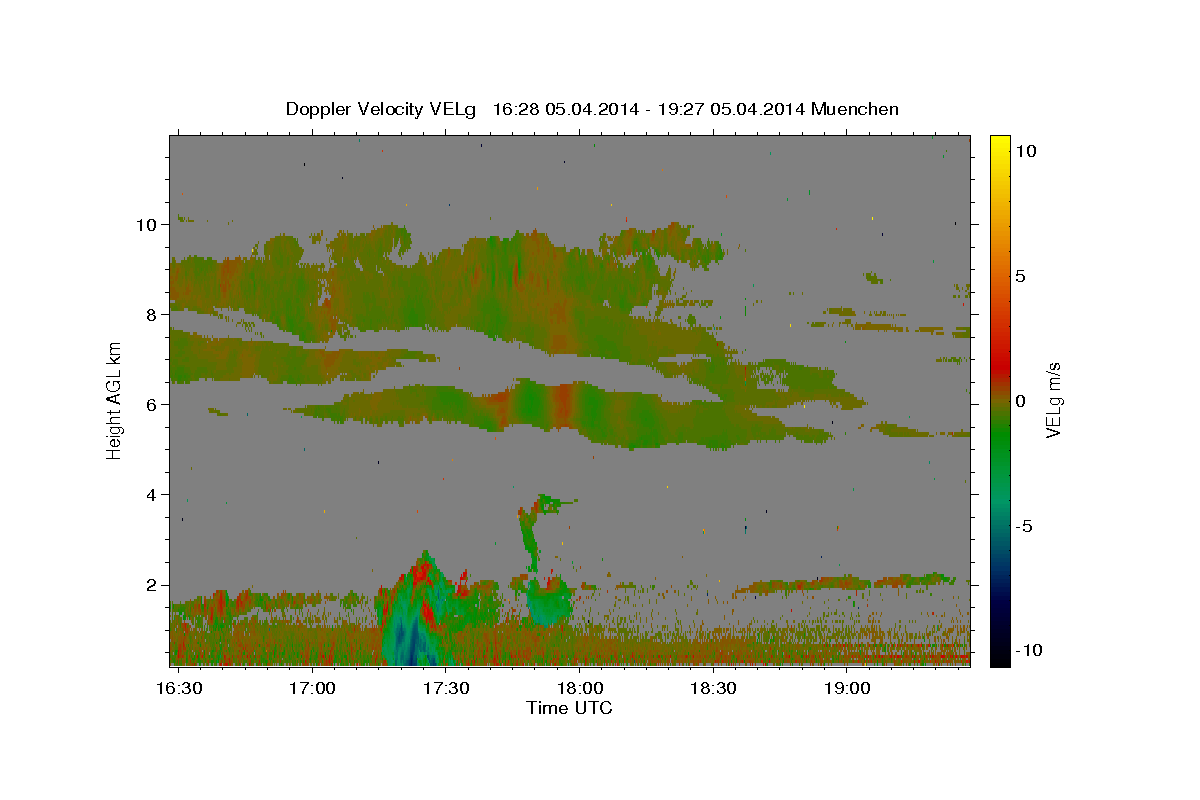Click the colorbar value 10 label
1200x800 pixels.
1026,150
